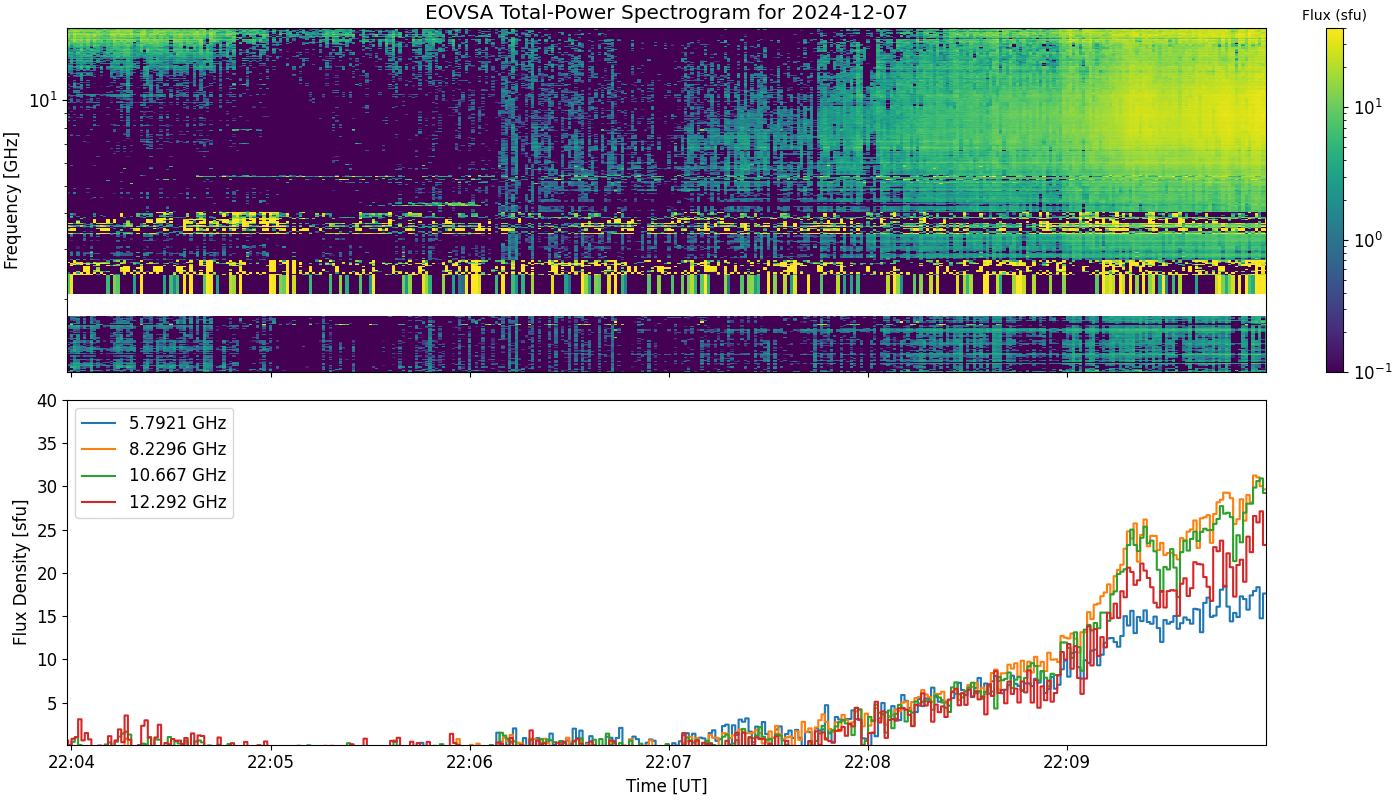This screenshot has width=1400, height=800.
Task: Click the colorbar near the 10^0 tick
Action: click(1335, 239)
